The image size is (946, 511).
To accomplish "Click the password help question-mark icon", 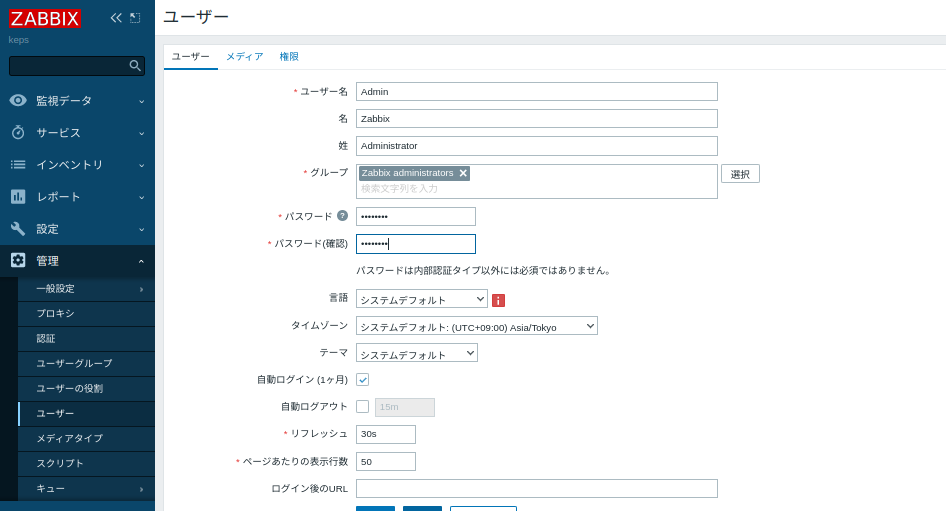I will coord(342,215).
